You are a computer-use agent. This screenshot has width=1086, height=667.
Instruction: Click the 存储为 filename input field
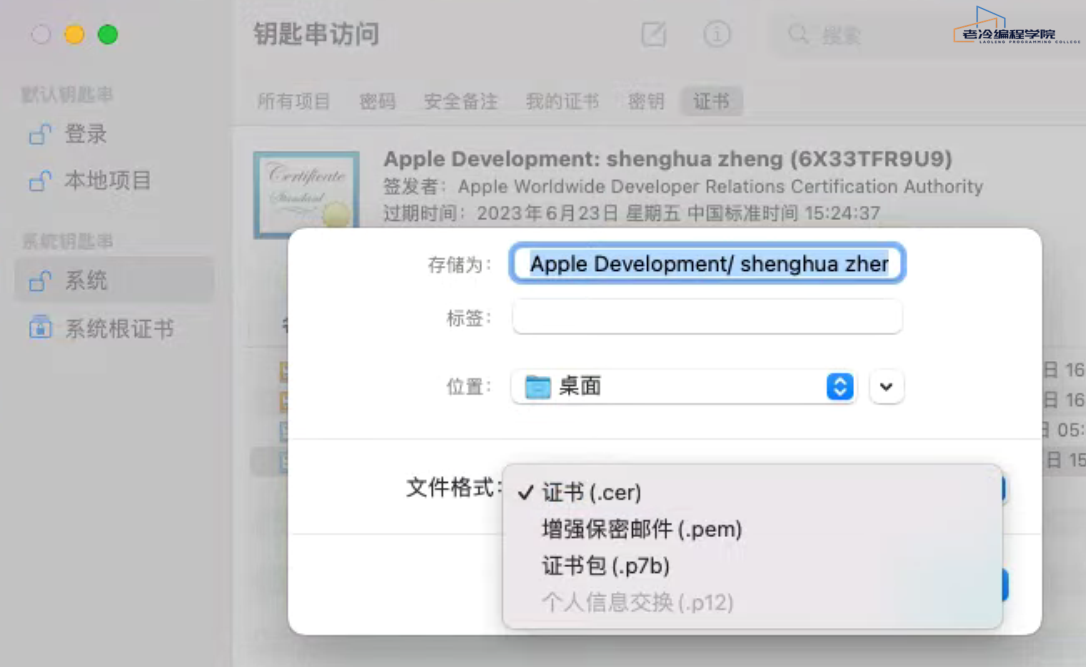pyautogui.click(x=707, y=263)
